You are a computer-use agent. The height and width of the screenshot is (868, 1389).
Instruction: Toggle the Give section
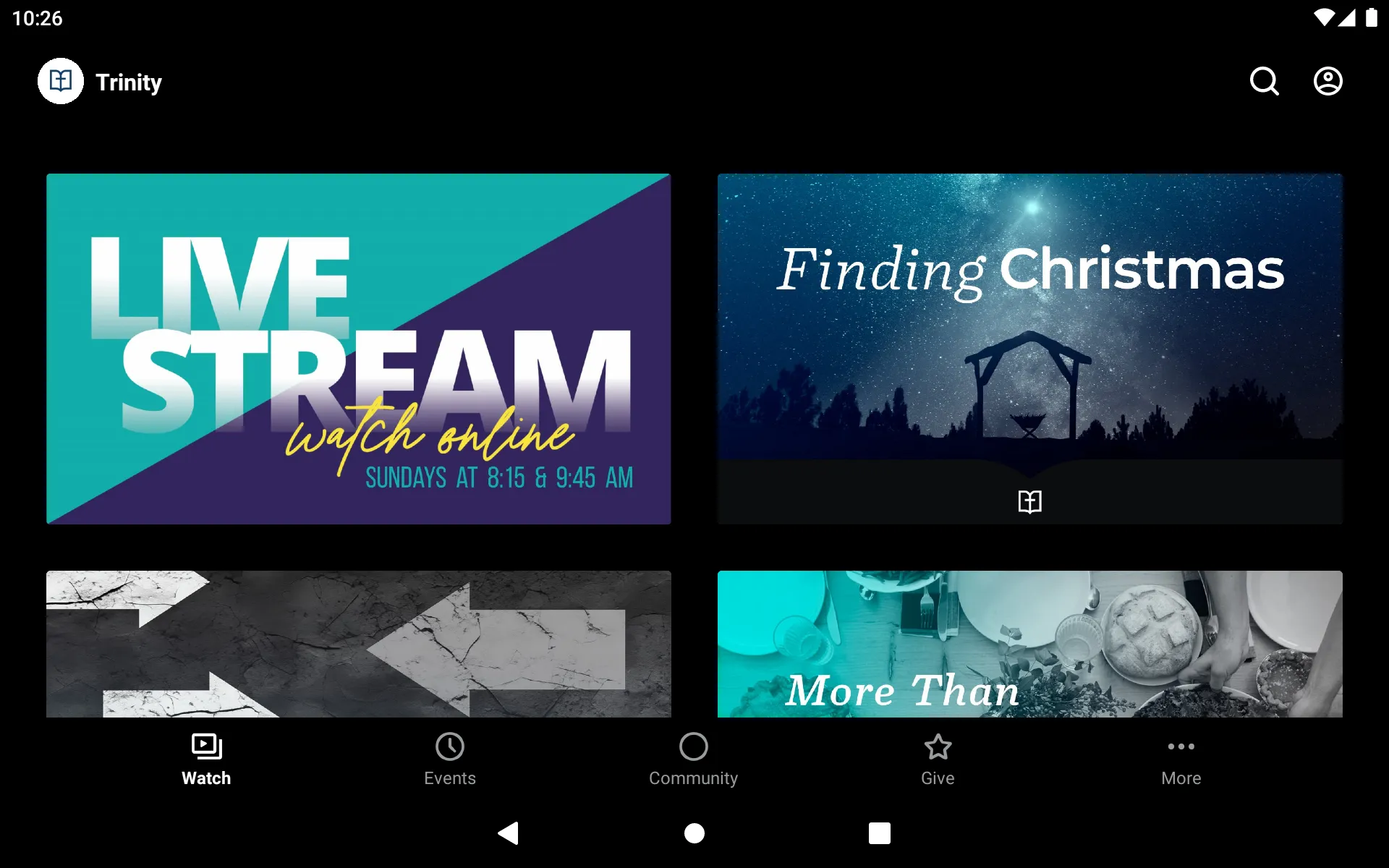point(937,758)
